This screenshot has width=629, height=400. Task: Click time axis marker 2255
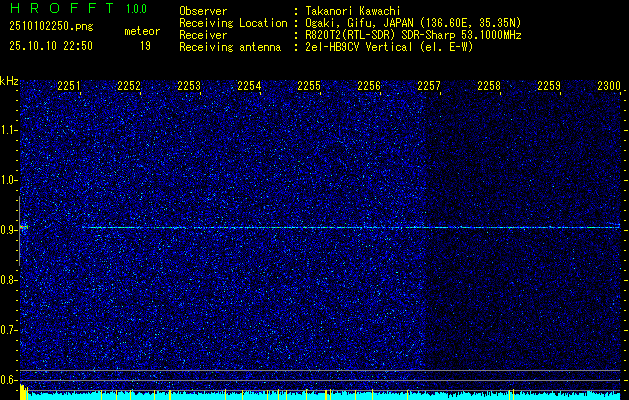click(309, 86)
